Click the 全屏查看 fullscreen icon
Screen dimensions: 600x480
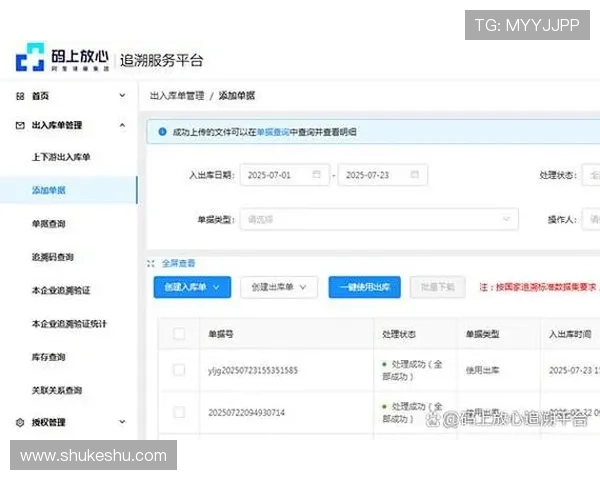coord(150,263)
